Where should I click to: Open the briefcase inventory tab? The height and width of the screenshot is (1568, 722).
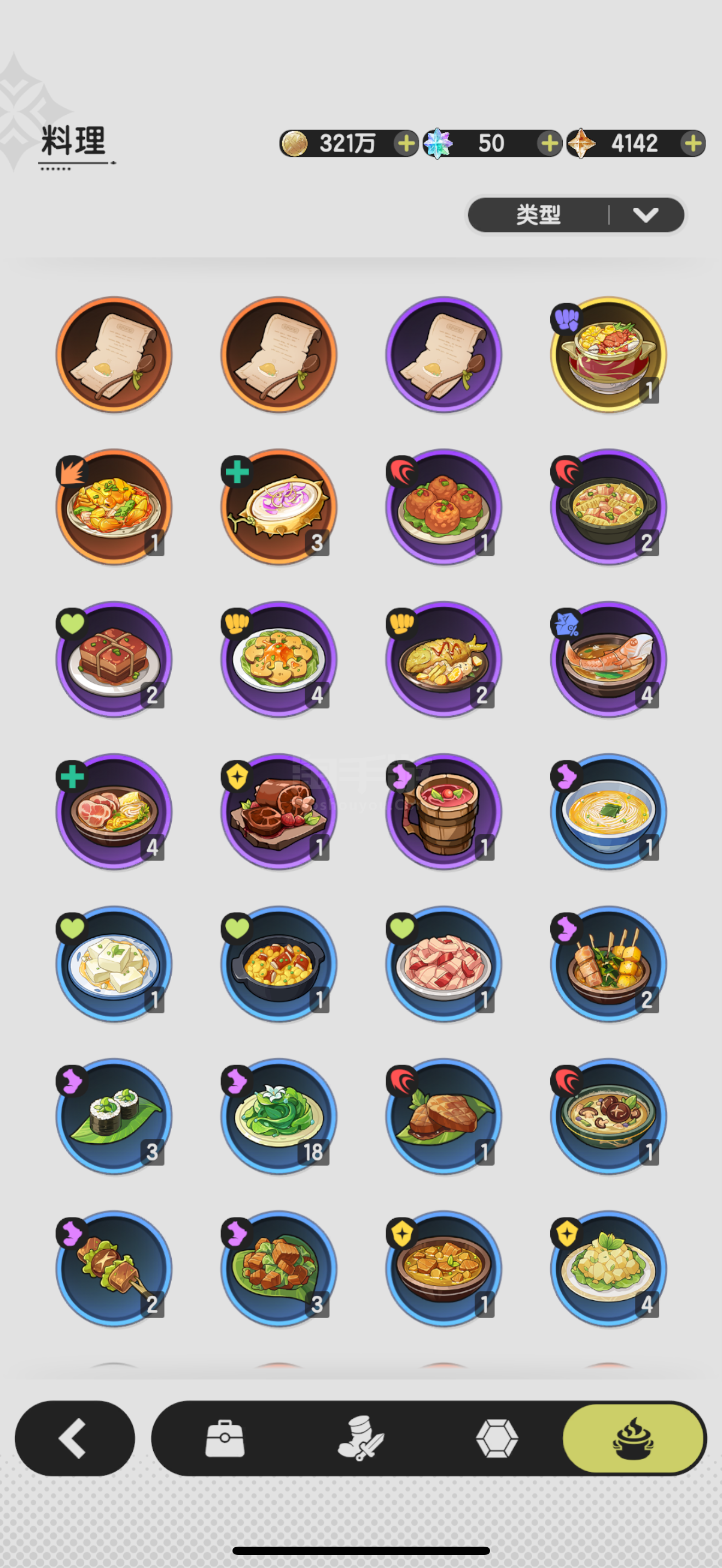(225, 1439)
